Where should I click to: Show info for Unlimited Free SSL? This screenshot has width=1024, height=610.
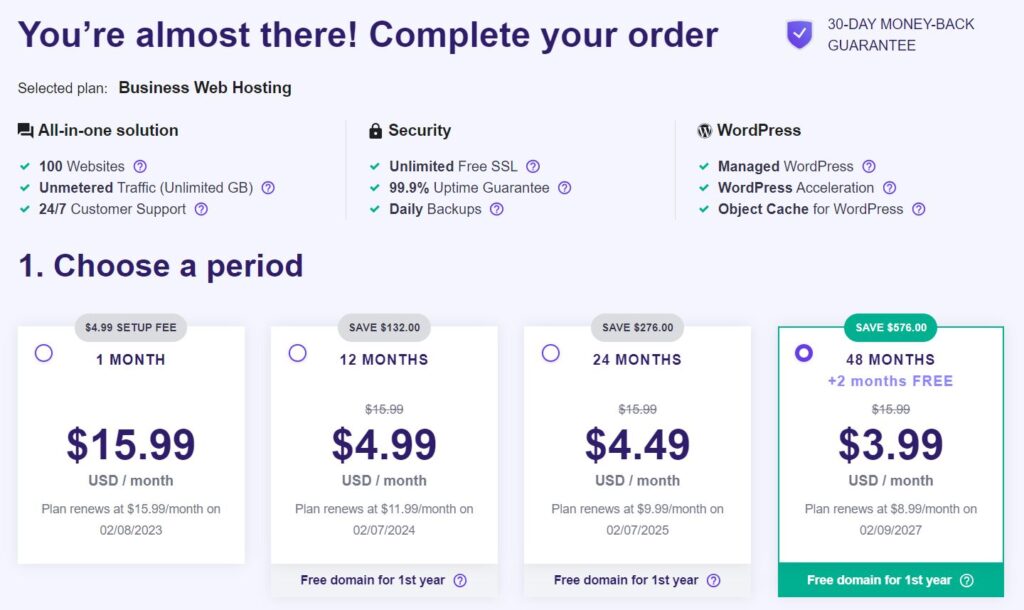(533, 167)
